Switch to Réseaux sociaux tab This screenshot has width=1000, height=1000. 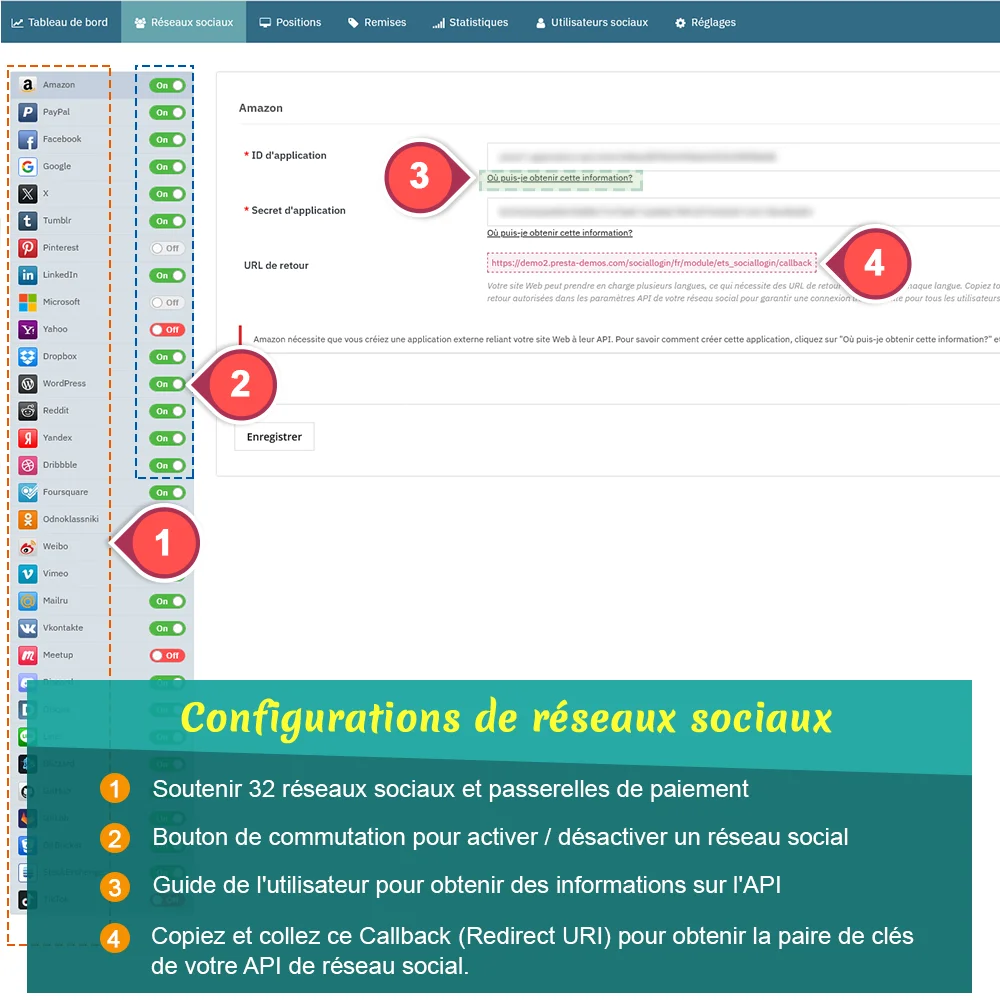pyautogui.click(x=184, y=22)
